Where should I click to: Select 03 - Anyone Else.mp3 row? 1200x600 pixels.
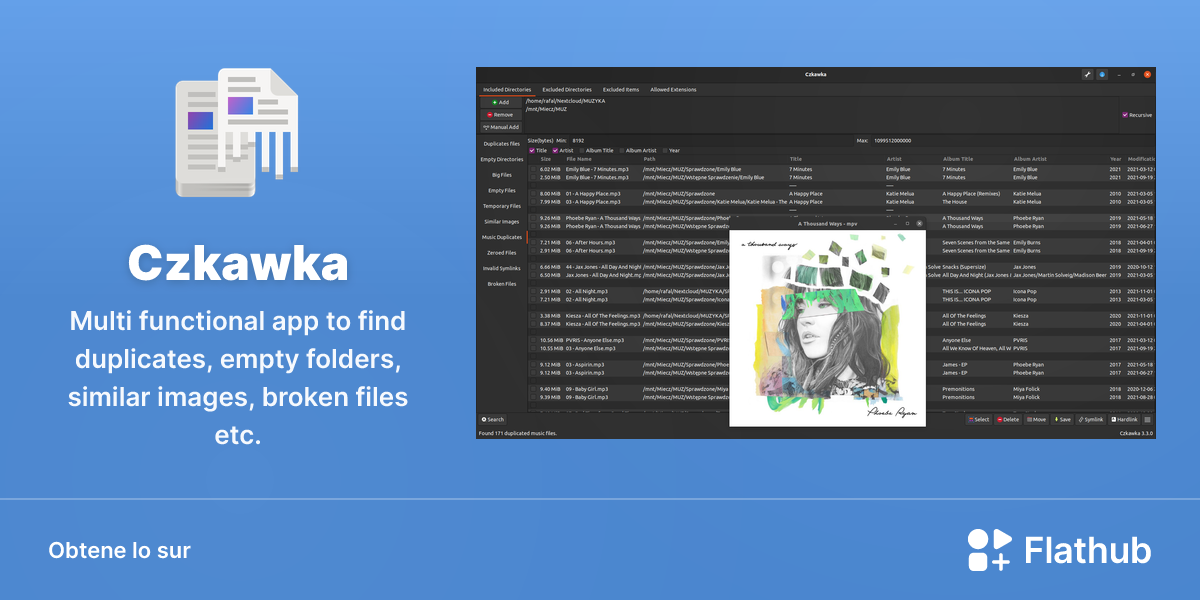841,348
